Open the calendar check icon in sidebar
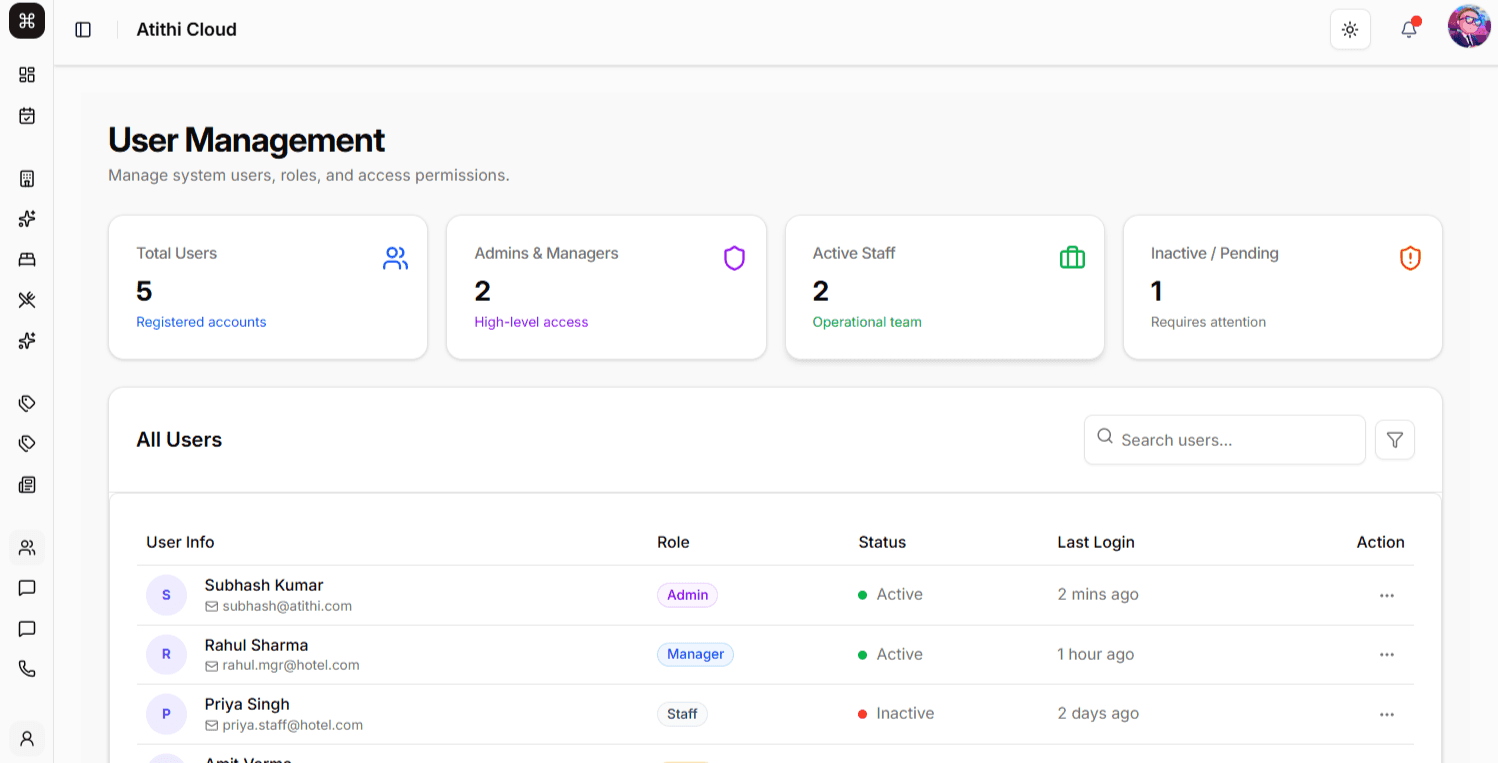This screenshot has width=1498, height=763. (27, 116)
